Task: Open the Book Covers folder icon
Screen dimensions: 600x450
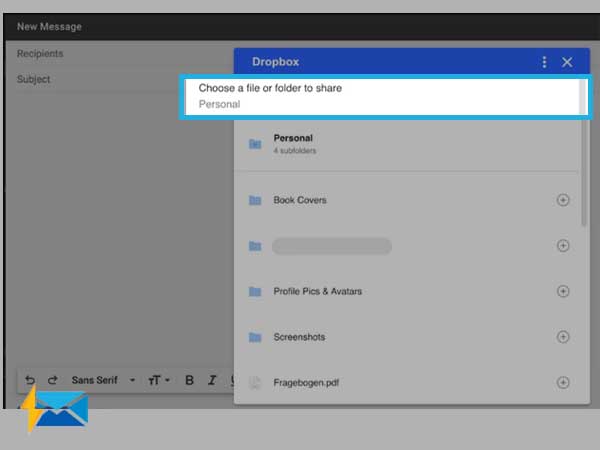Action: click(255, 200)
